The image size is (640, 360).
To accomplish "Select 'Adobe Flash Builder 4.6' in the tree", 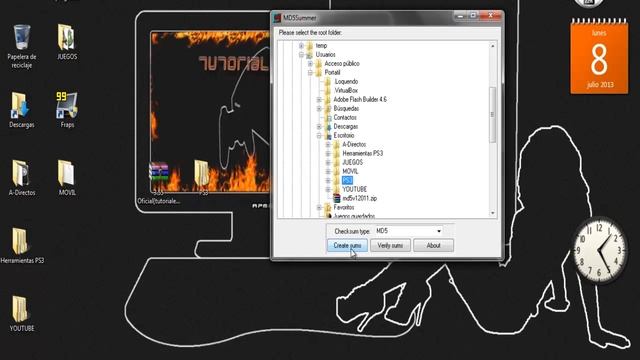I will click(360, 100).
